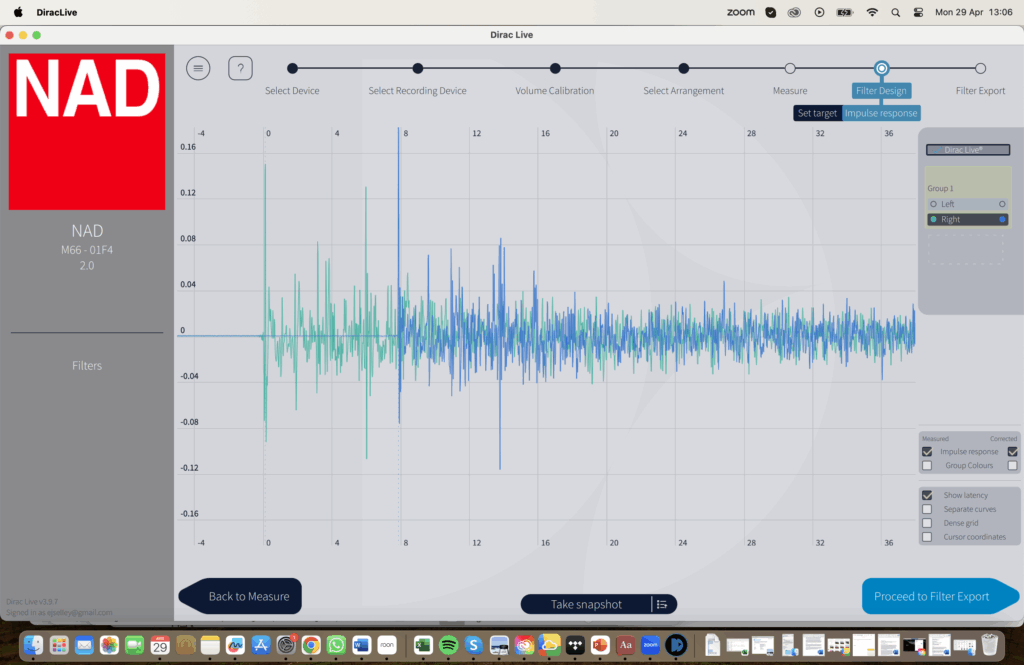Disable the Show latency checkbox
Viewport: 1024px width, 665px height.
point(927,495)
